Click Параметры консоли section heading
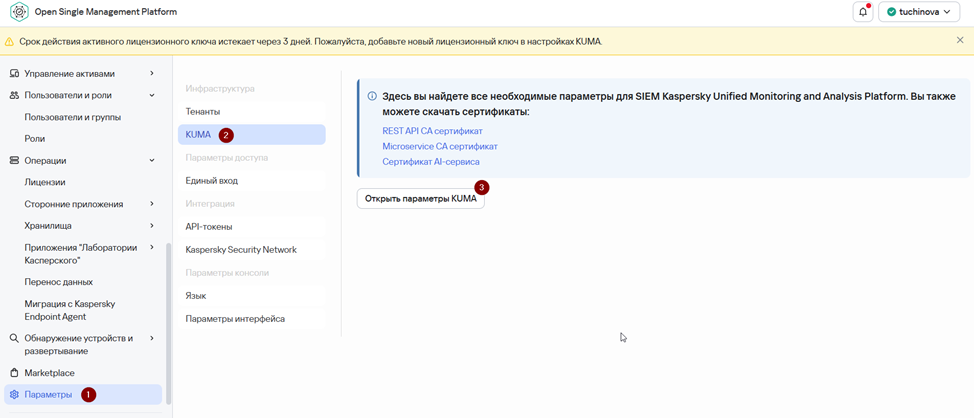The height and width of the screenshot is (418, 974). tap(227, 273)
